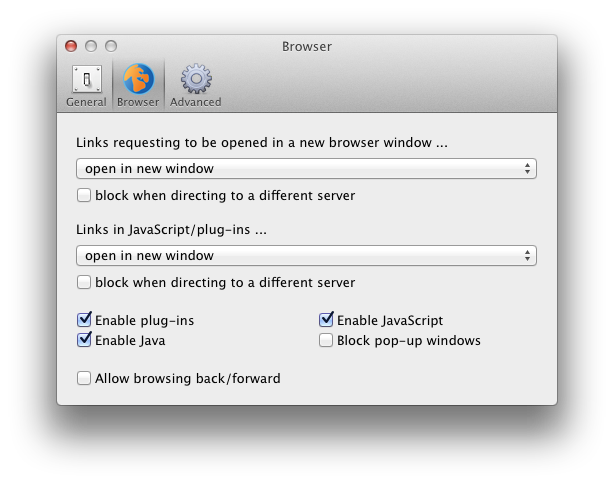Image resolution: width=614 pixels, height=484 pixels.
Task: Open the General preferences pane
Action: [86, 86]
